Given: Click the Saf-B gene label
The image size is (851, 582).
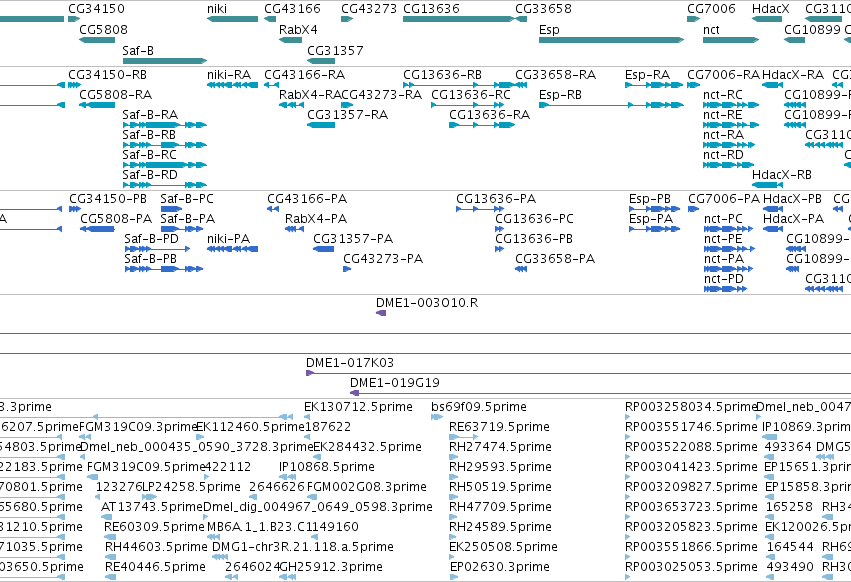Looking at the screenshot, I should [138, 50].
